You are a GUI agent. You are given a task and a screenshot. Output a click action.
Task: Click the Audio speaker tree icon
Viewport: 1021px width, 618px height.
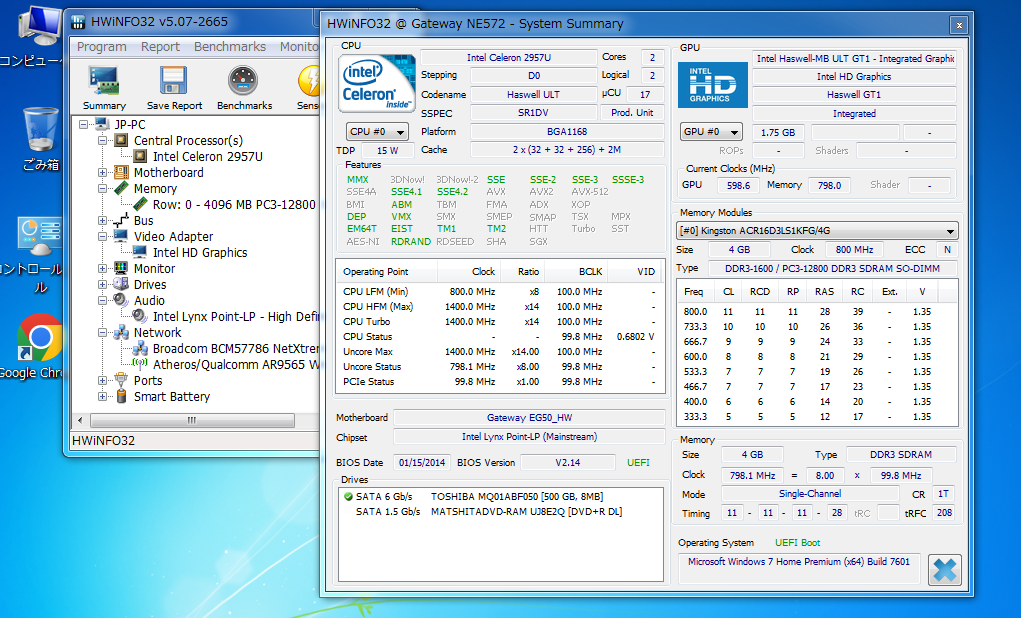(x=121, y=300)
